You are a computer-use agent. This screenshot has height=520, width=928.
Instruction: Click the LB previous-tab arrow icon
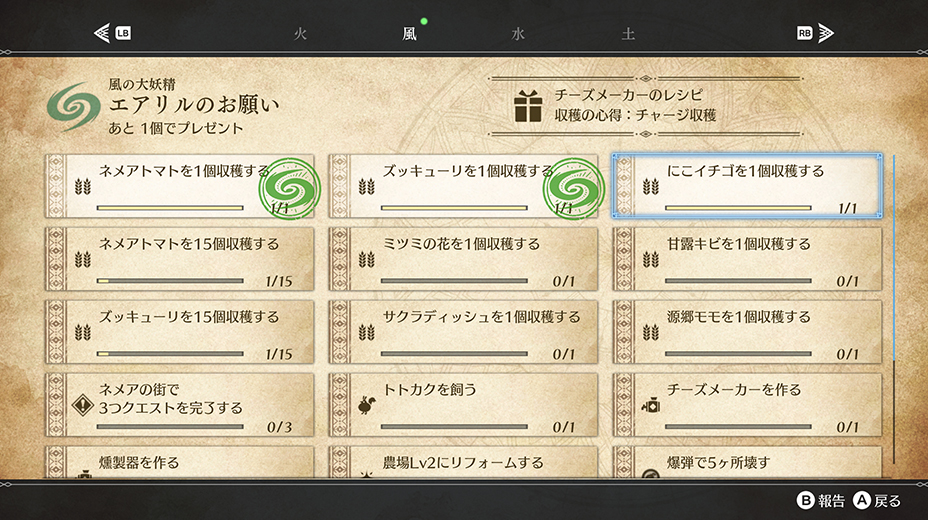pos(112,33)
